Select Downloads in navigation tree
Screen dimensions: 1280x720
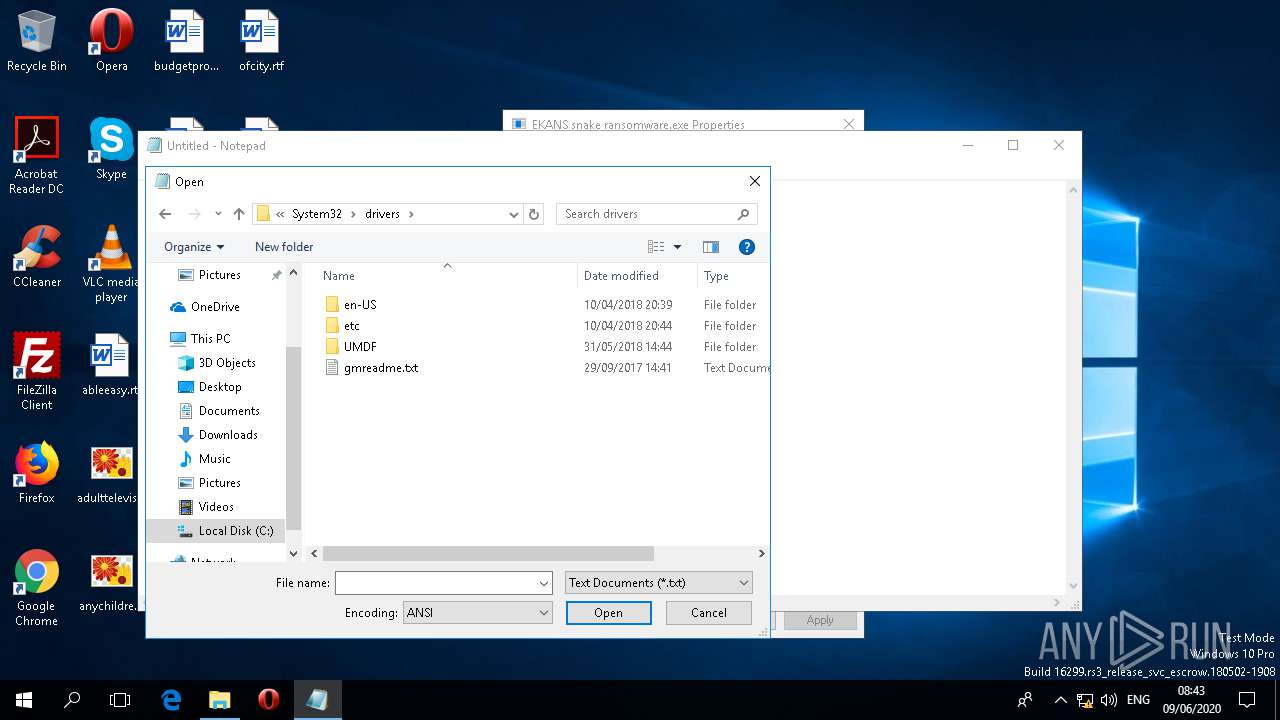click(x=228, y=435)
